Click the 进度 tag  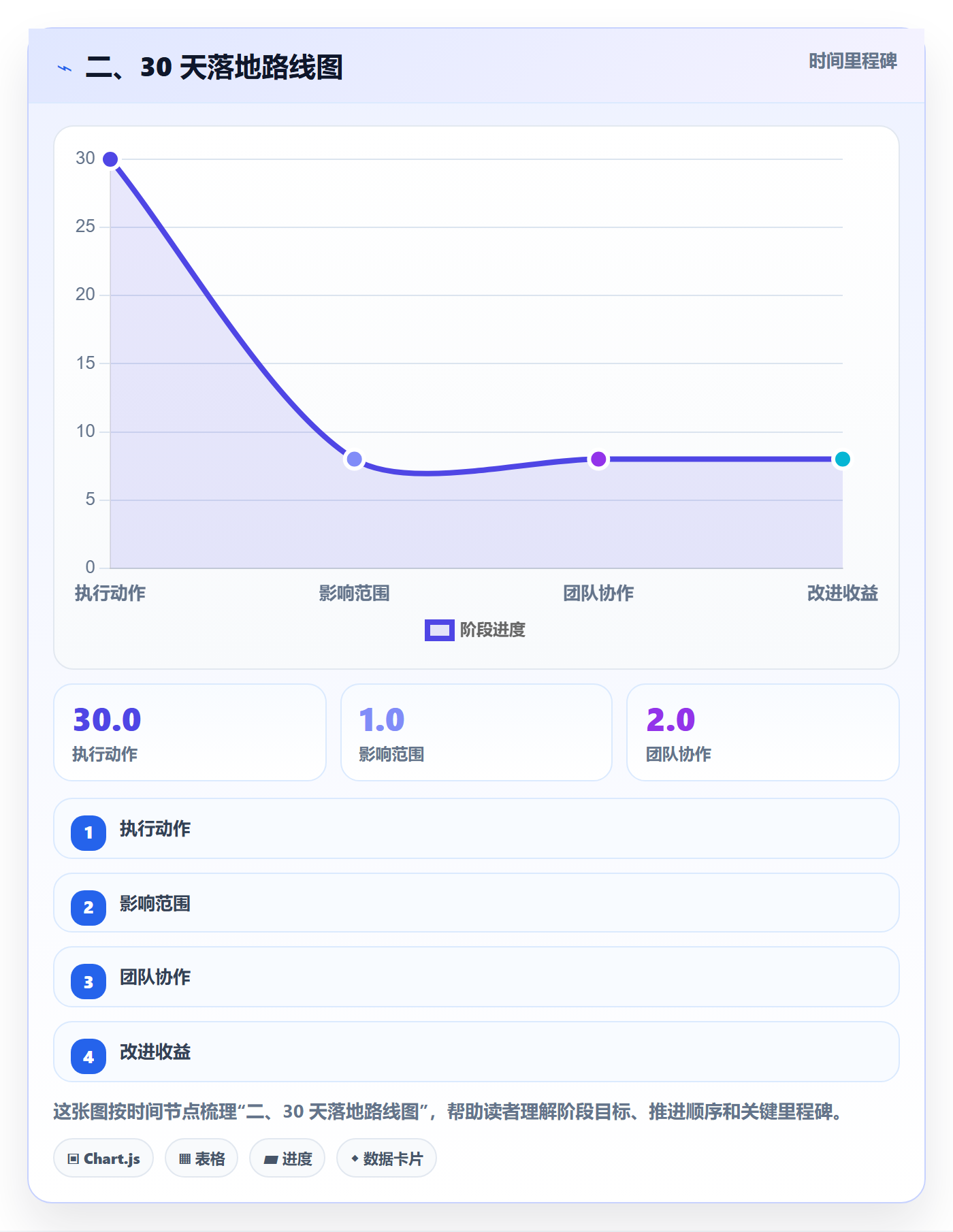[287, 1158]
